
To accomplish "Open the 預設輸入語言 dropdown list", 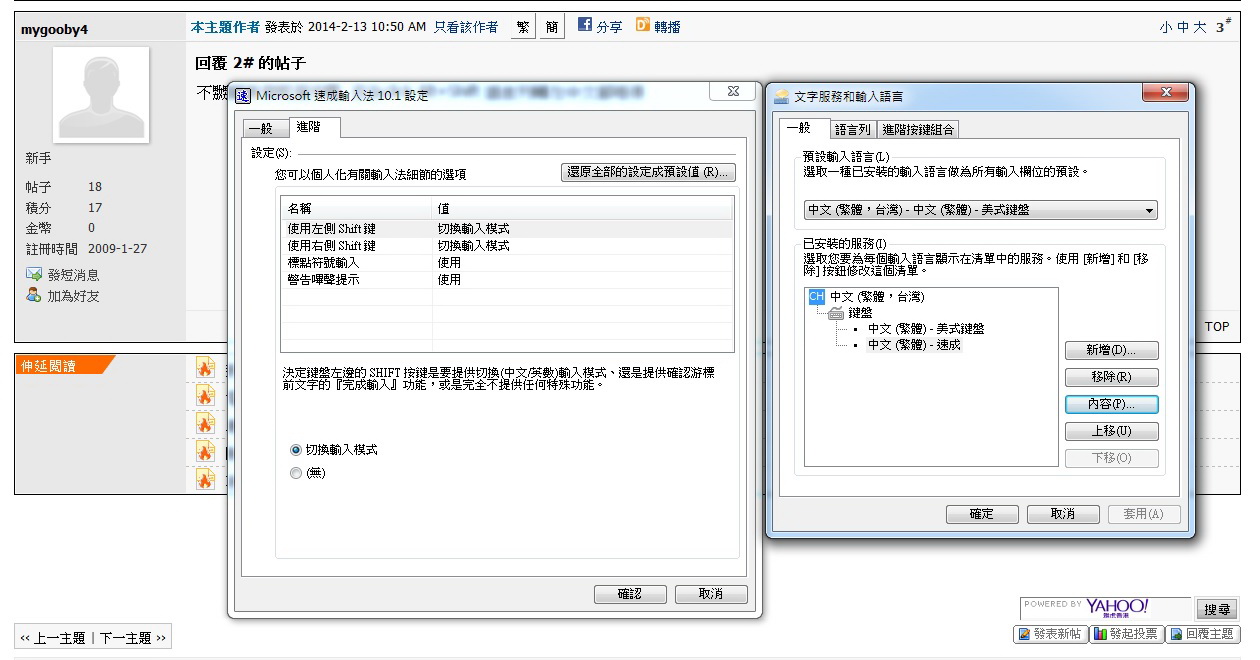I will (981, 211).
